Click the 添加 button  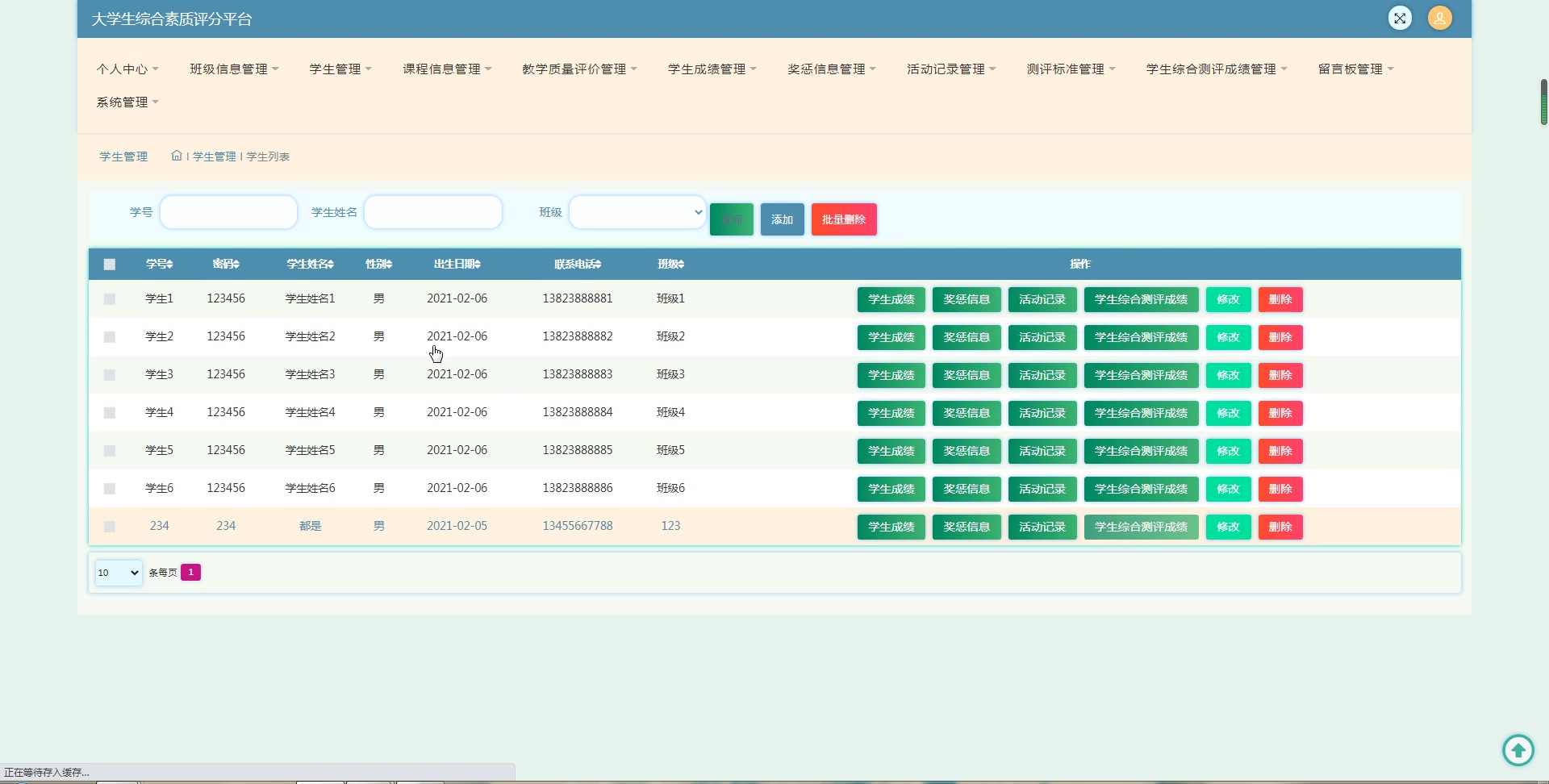click(x=783, y=219)
